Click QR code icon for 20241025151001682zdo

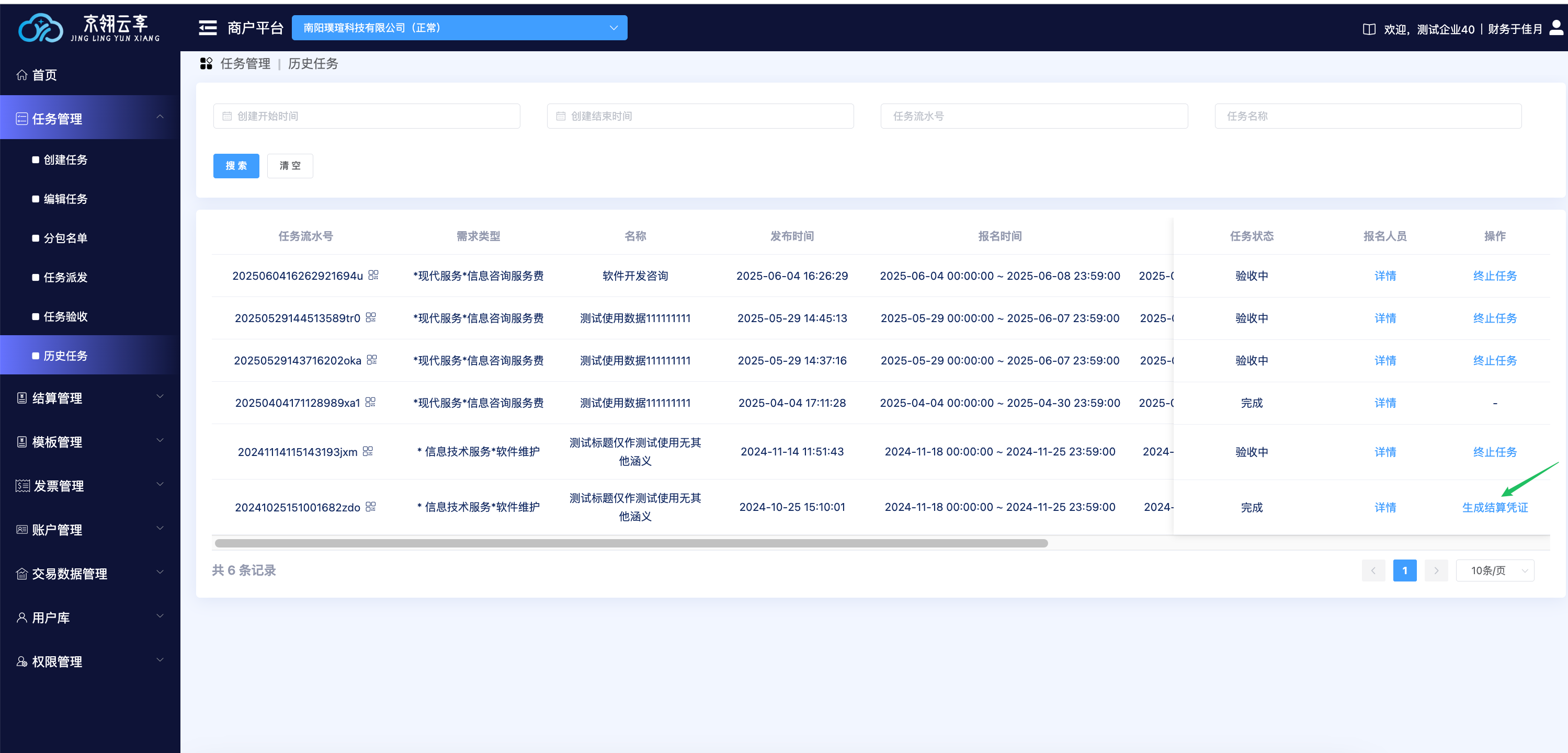(x=371, y=507)
